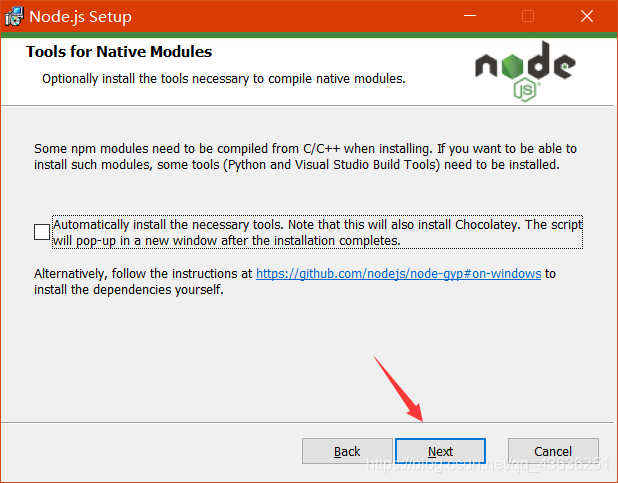Click the blog.csdn.net watermark text

pyautogui.click(x=488, y=464)
